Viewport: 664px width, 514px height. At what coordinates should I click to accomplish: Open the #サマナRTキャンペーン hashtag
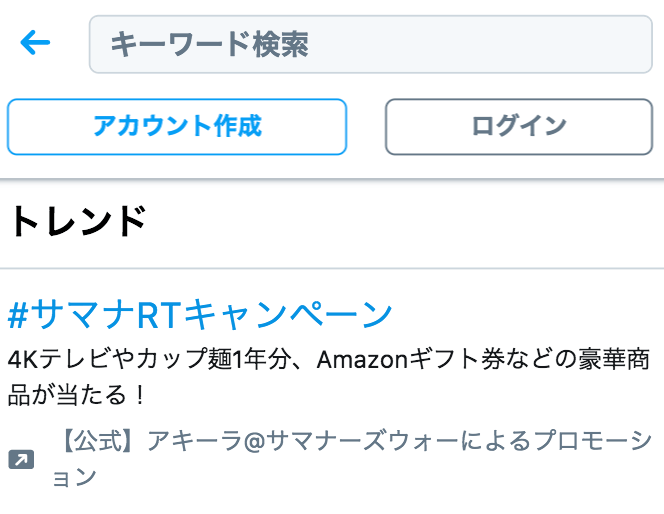pos(200,315)
